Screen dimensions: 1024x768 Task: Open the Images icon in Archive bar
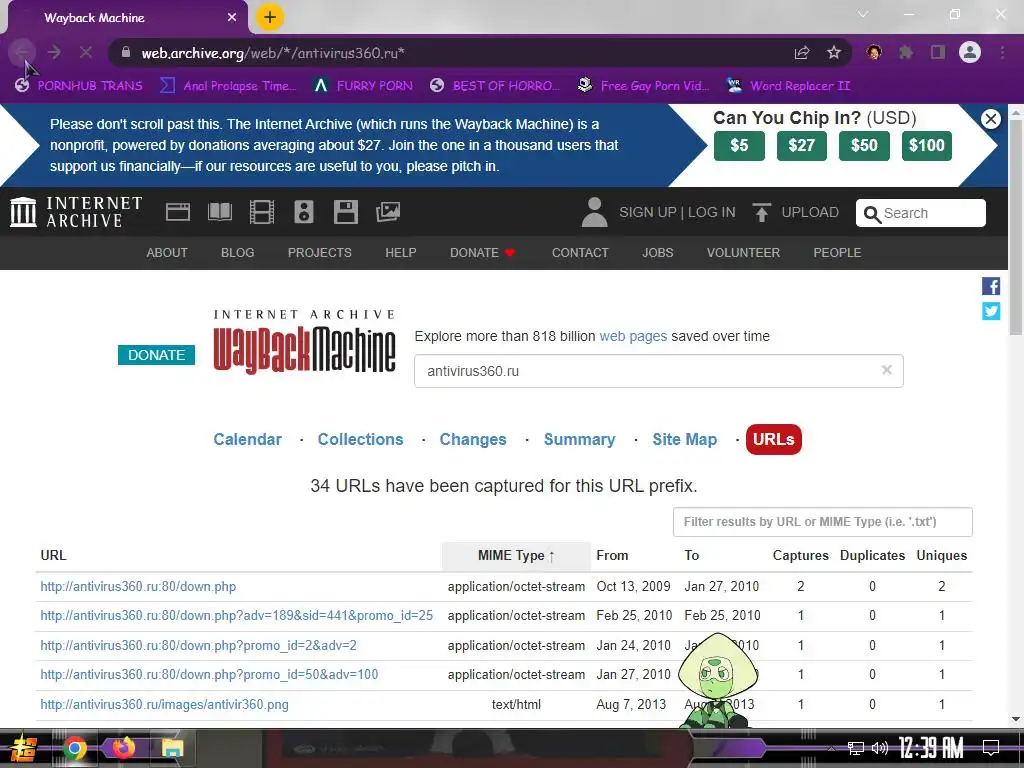click(388, 212)
